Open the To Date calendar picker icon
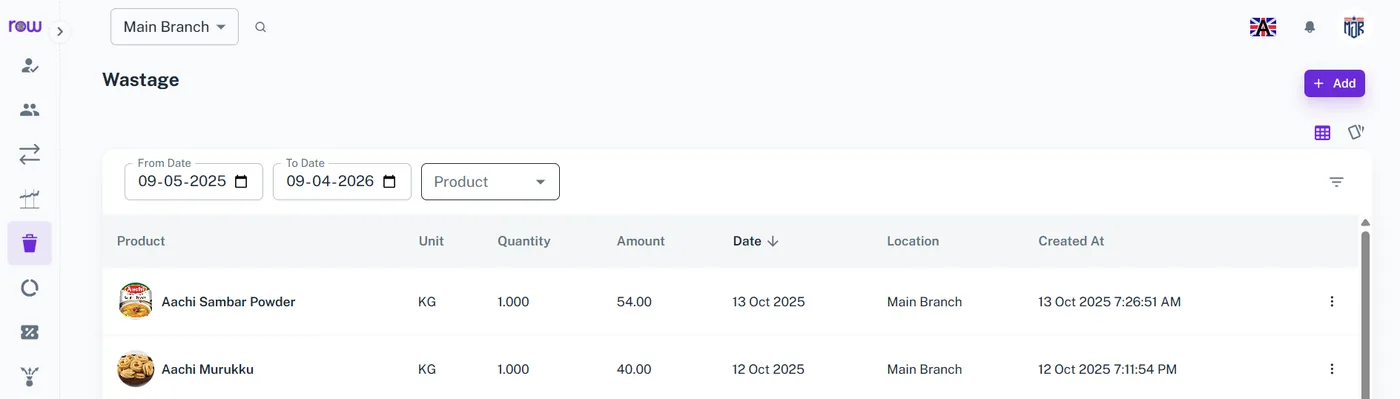This screenshot has height=399, width=1400. (x=389, y=181)
